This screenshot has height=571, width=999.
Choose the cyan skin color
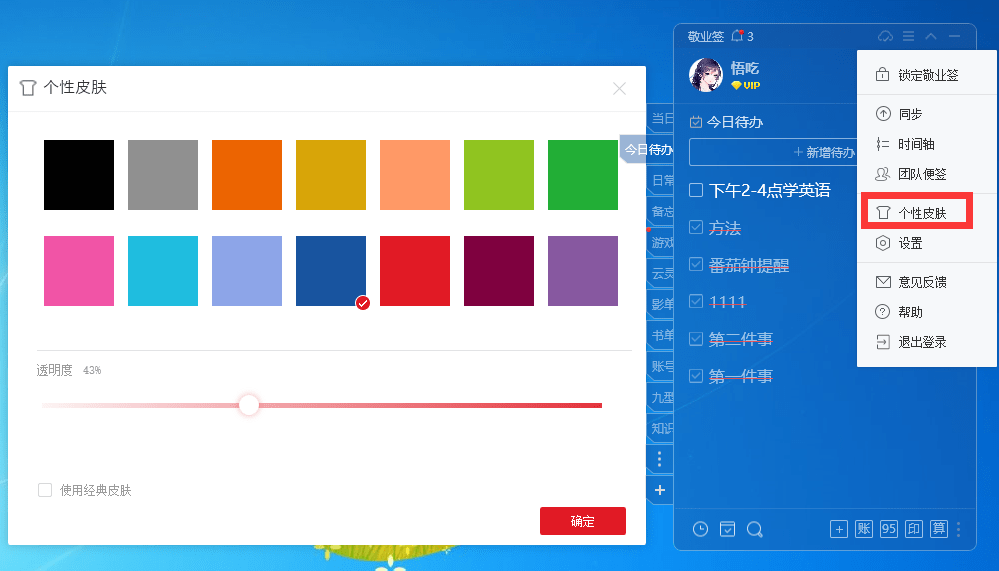tap(163, 271)
